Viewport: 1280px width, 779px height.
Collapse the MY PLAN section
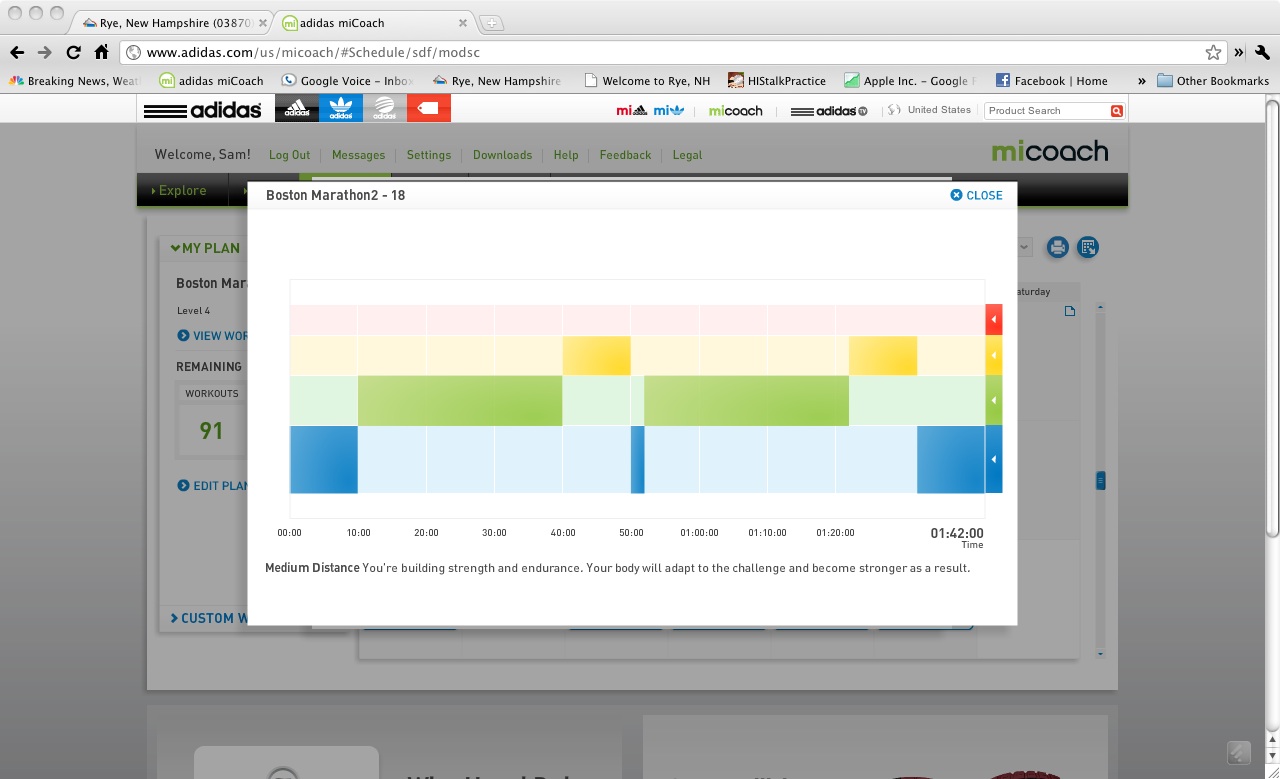(205, 248)
